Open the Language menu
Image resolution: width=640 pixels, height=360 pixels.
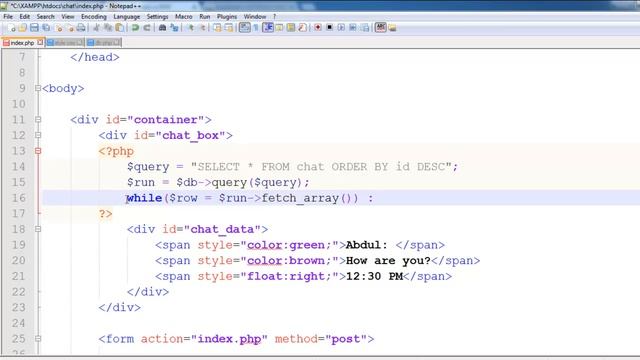pyautogui.click(x=127, y=16)
